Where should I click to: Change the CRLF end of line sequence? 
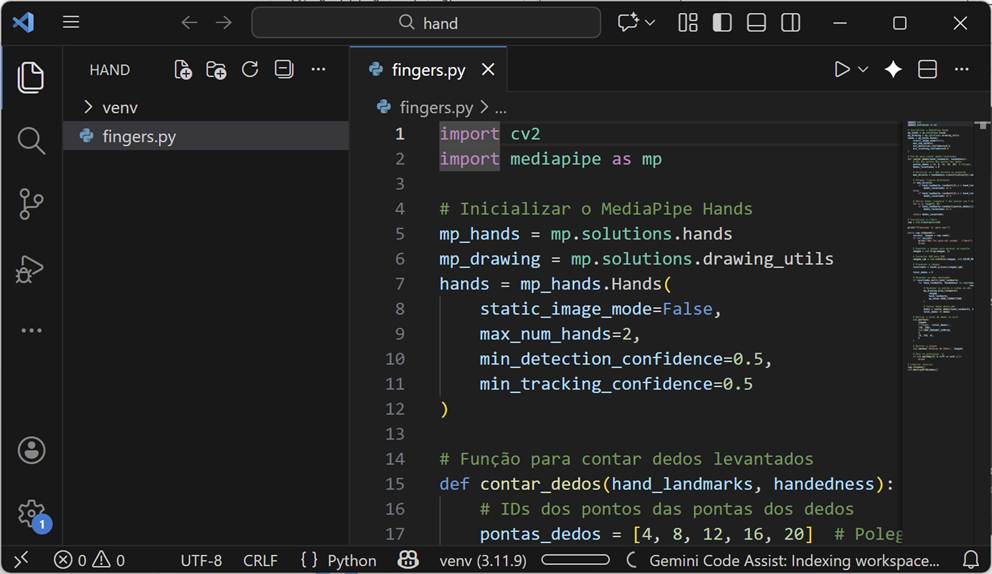260,560
